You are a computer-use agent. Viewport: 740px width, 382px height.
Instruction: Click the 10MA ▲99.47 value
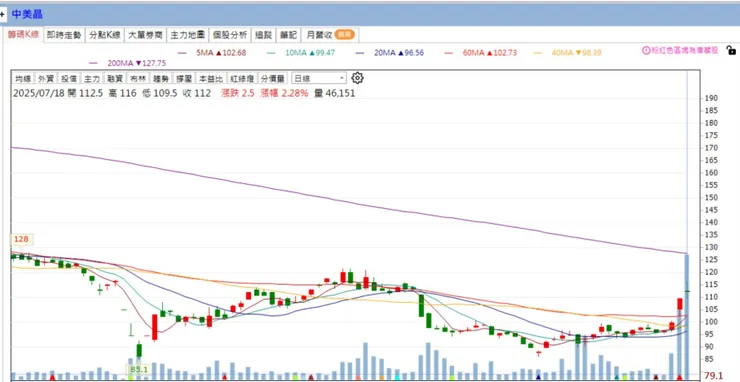(x=310, y=53)
